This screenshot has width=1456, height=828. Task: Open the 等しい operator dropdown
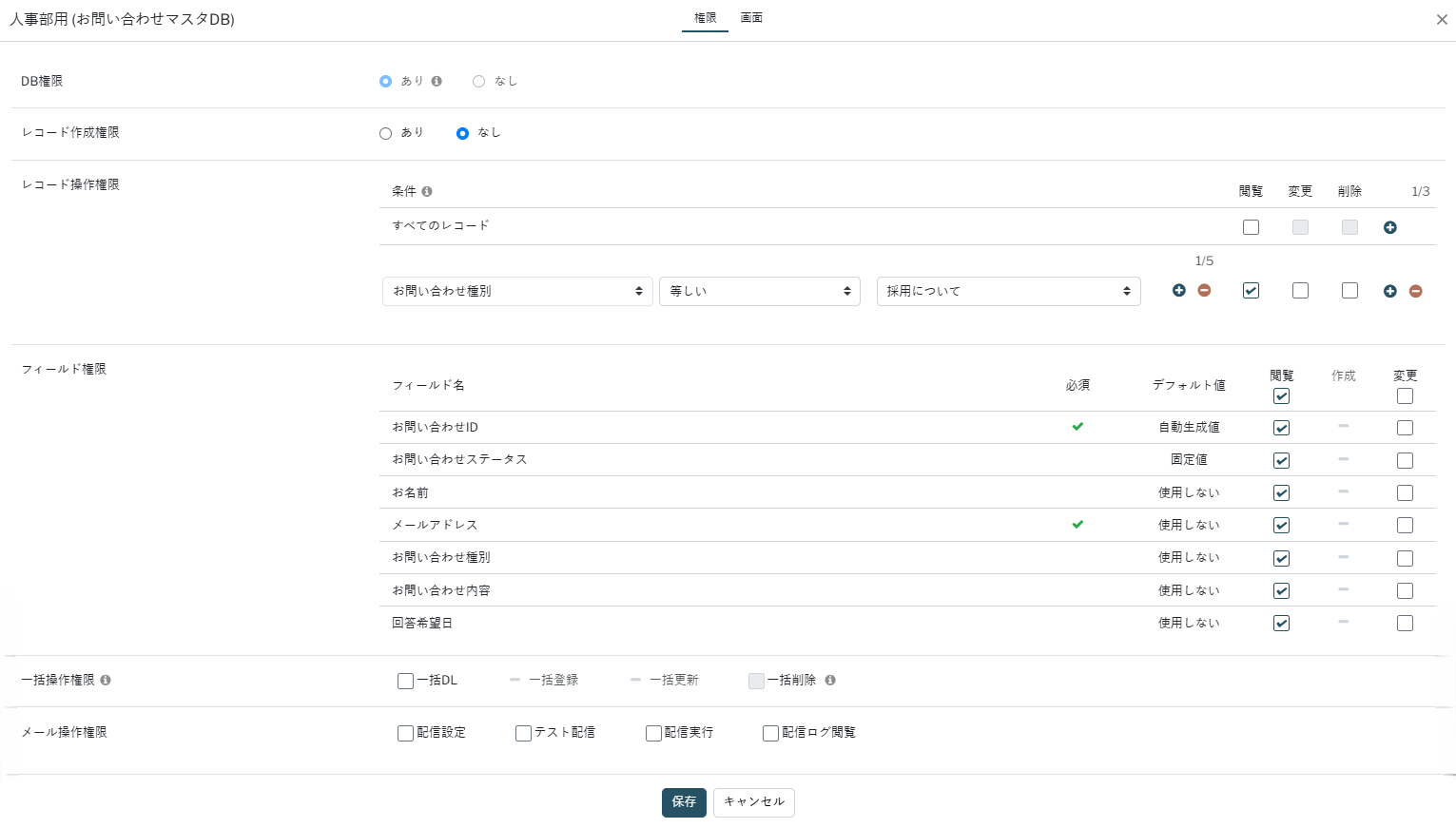(759, 292)
